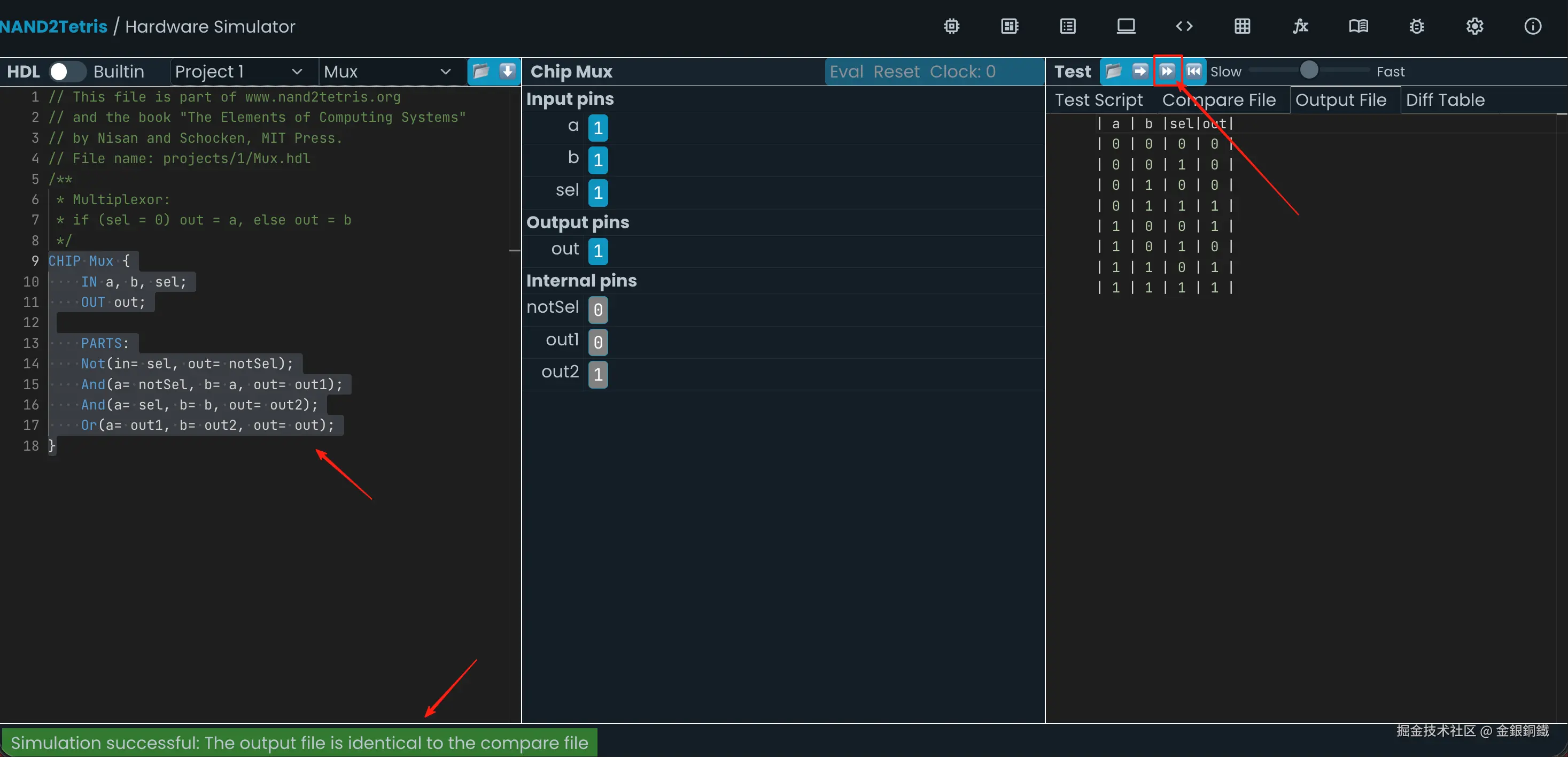
Task: Switch to the Test Script tab
Action: tap(1098, 100)
